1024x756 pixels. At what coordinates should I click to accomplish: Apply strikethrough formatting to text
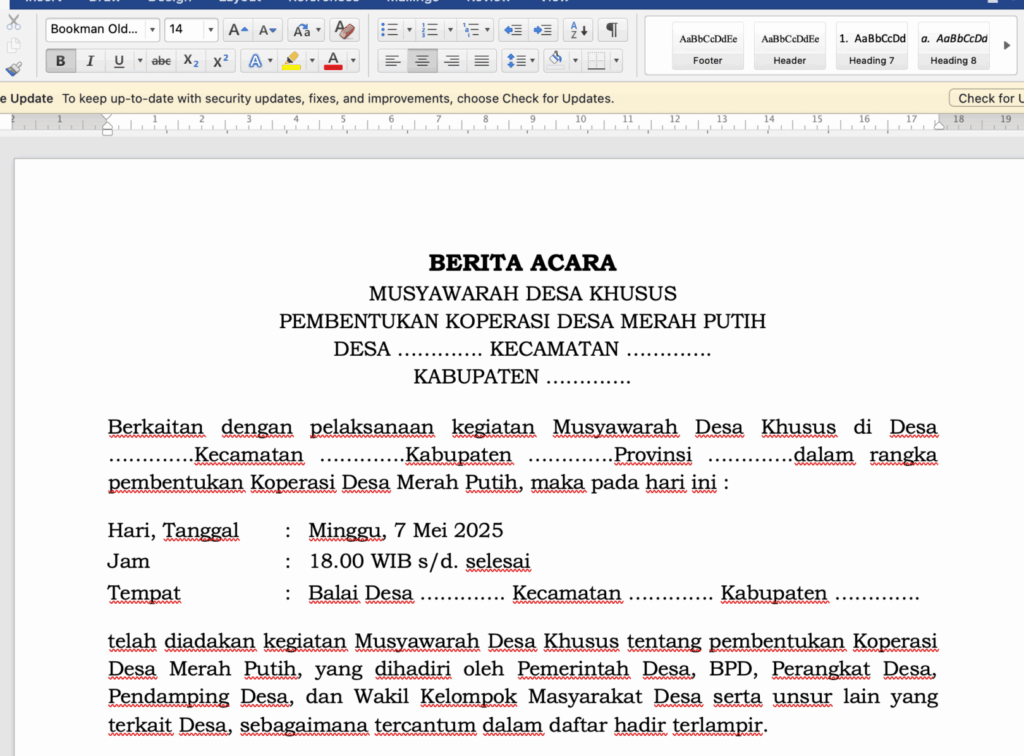tap(161, 61)
